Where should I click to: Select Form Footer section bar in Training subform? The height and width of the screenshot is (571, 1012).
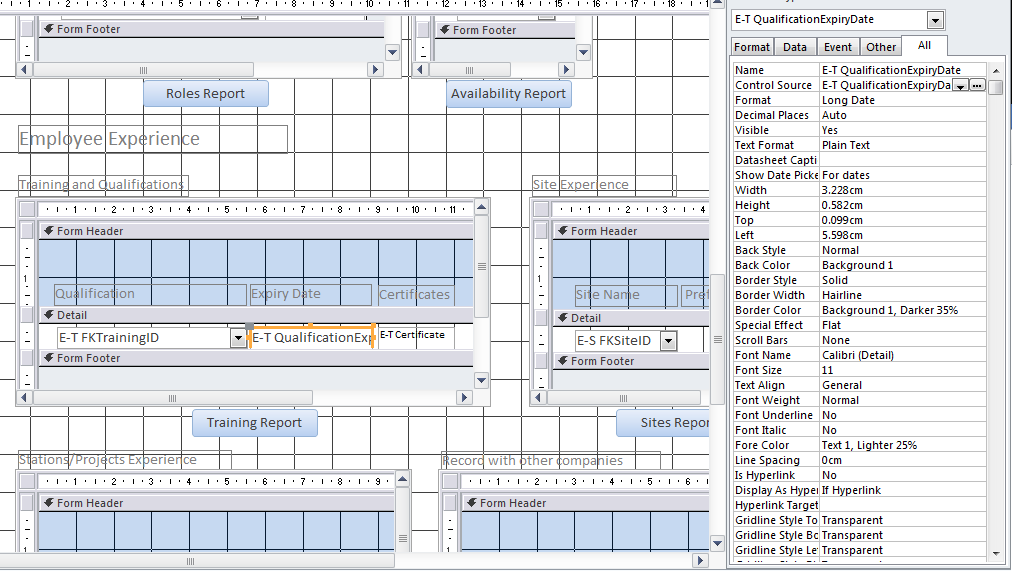coord(256,358)
